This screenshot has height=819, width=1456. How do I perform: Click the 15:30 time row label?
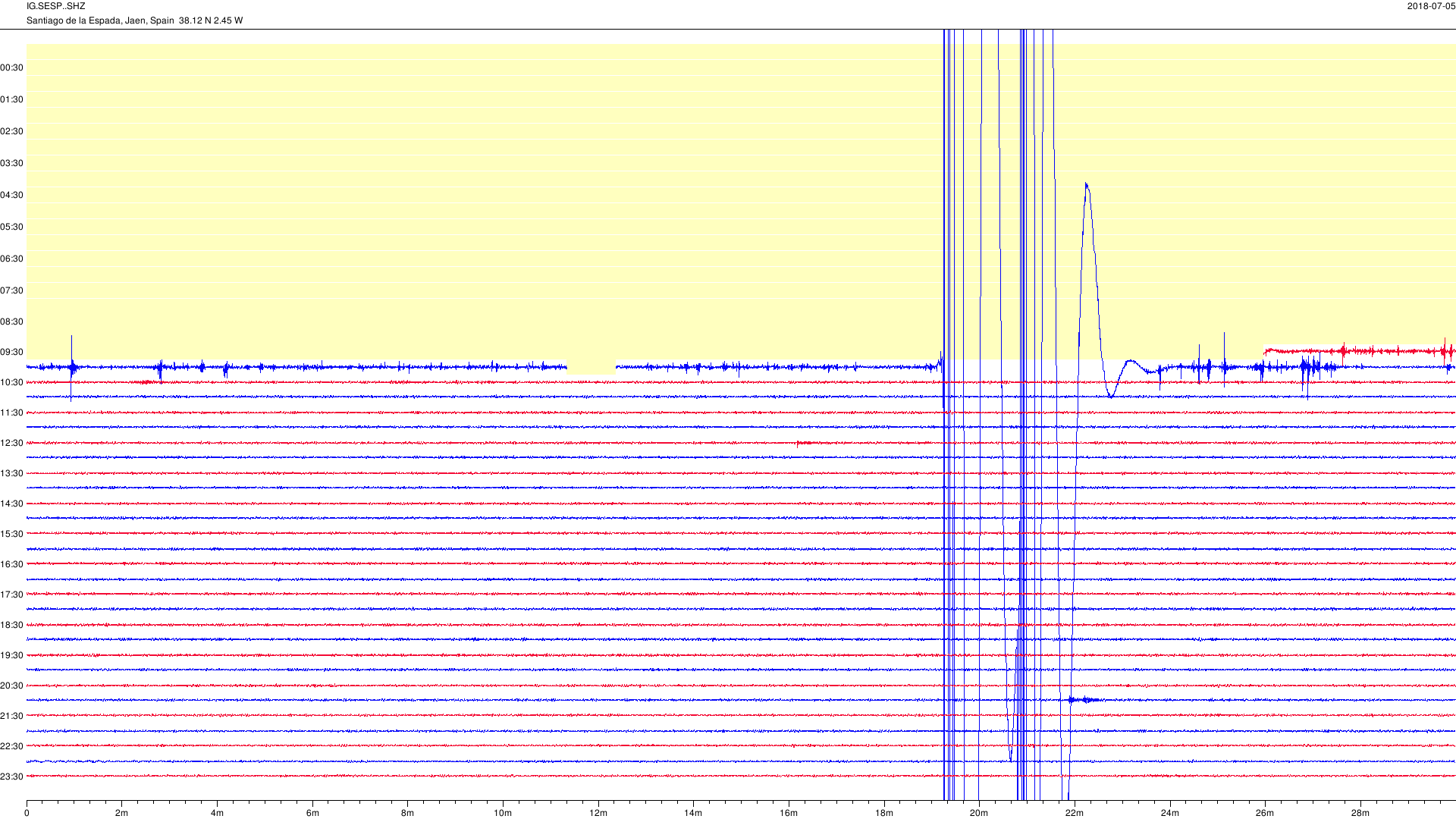[x=11, y=534]
